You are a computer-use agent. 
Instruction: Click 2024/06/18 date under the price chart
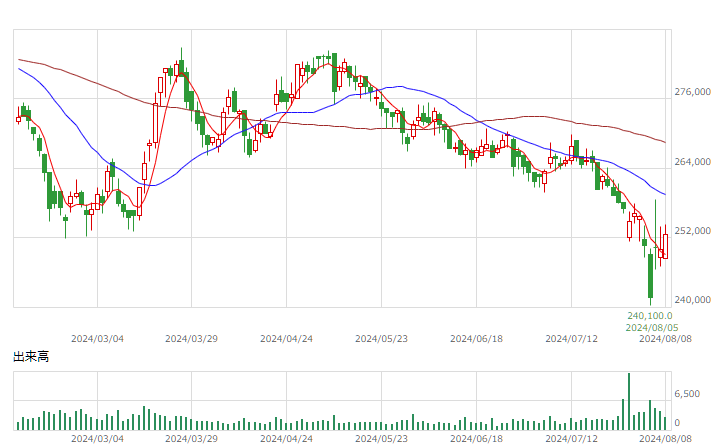[x=476, y=339]
